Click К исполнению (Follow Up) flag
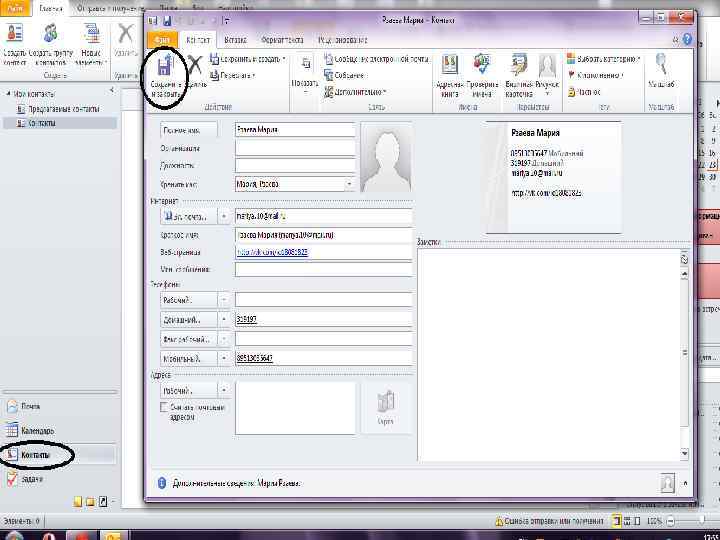Image resolution: width=720 pixels, height=540 pixels. point(596,75)
